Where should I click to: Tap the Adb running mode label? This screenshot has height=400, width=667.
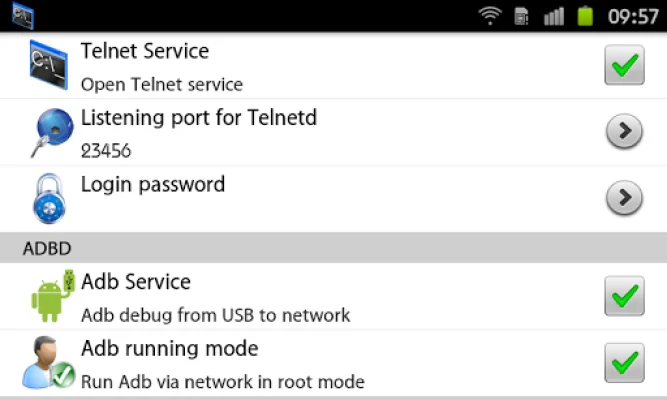[x=169, y=349]
